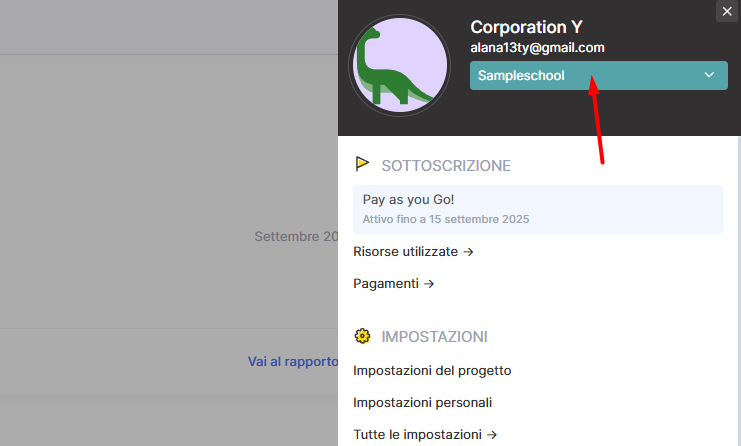
Task: Click the arrow next to Risorse utilizzate
Action: coord(468,252)
